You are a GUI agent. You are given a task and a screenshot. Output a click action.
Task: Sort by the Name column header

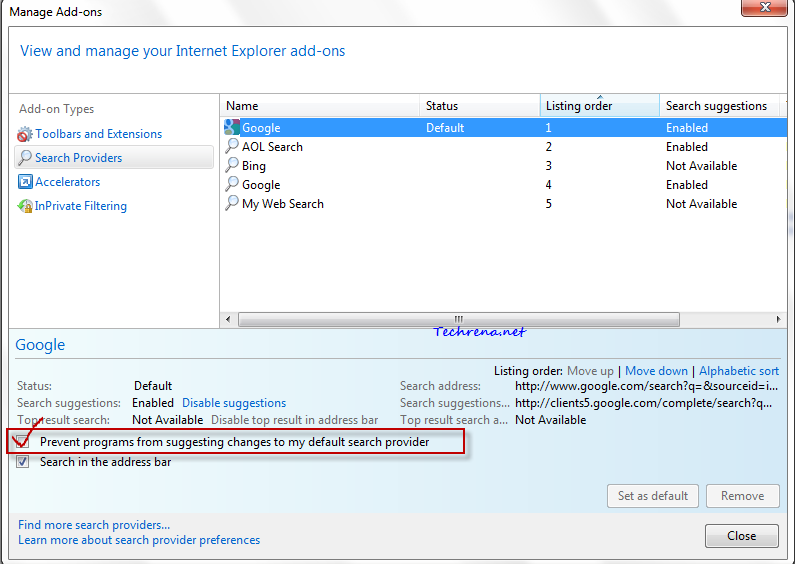point(320,105)
